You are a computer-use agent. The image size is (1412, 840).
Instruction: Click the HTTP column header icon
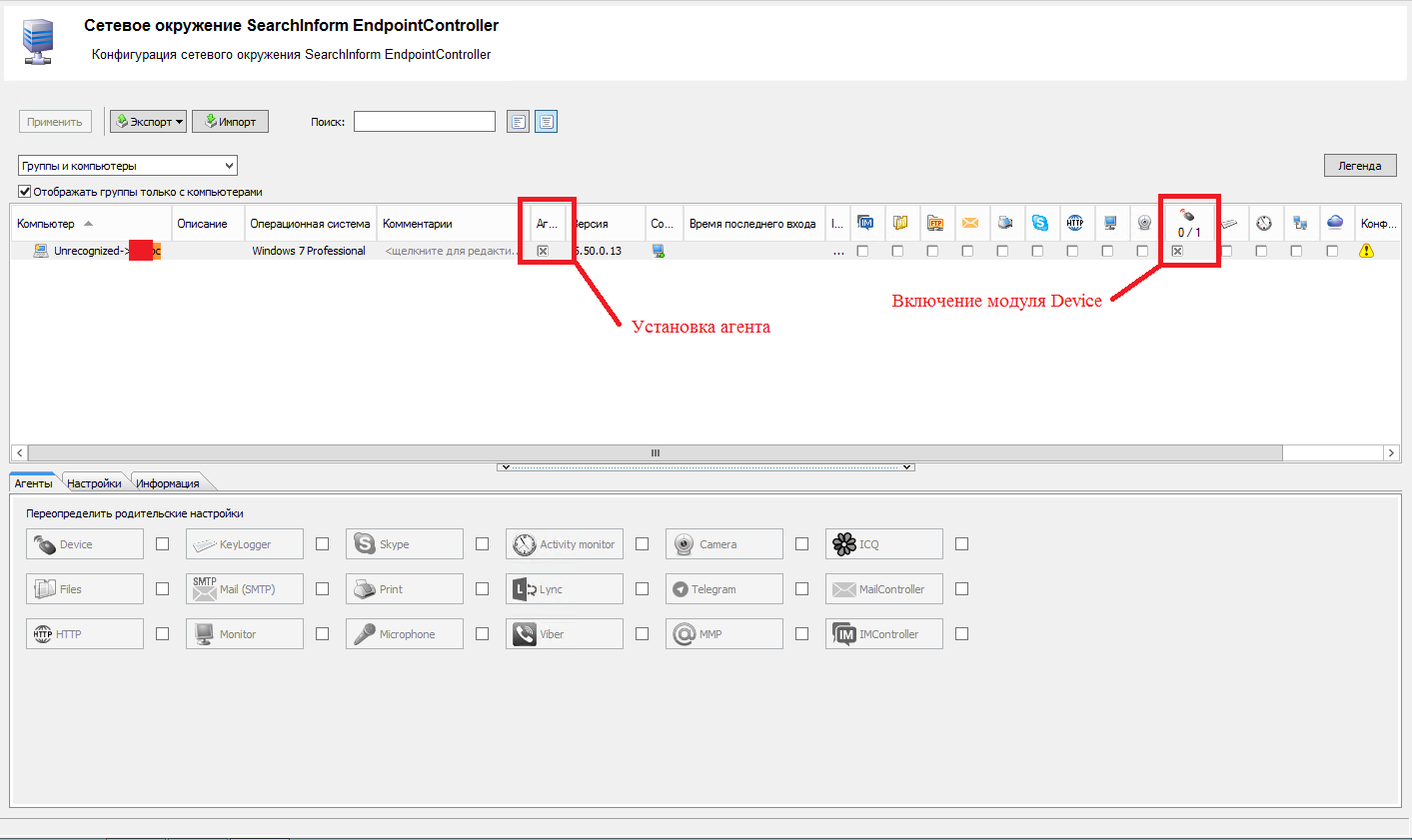[1075, 223]
